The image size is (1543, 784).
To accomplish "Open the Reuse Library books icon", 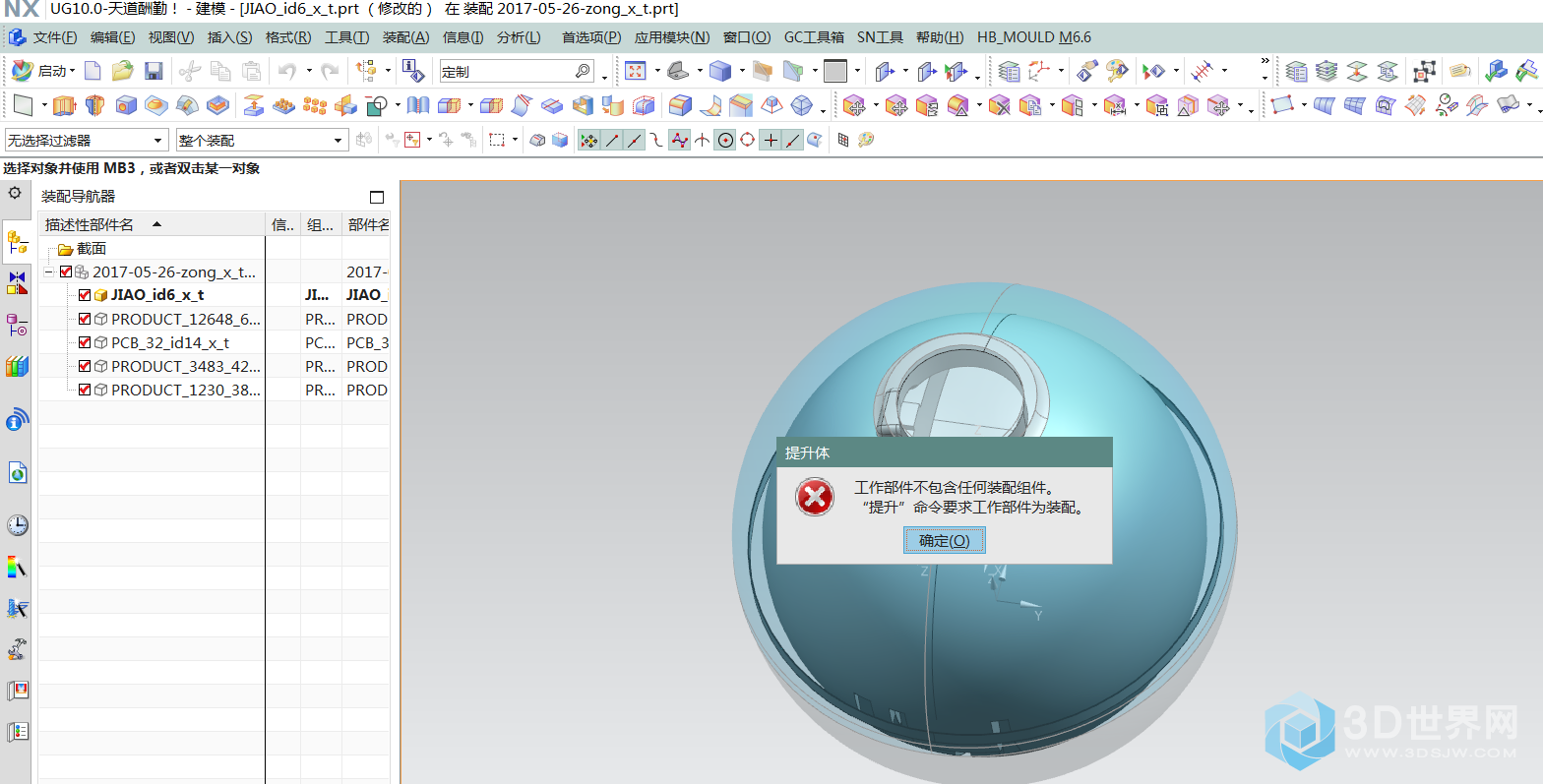I will click(x=17, y=367).
